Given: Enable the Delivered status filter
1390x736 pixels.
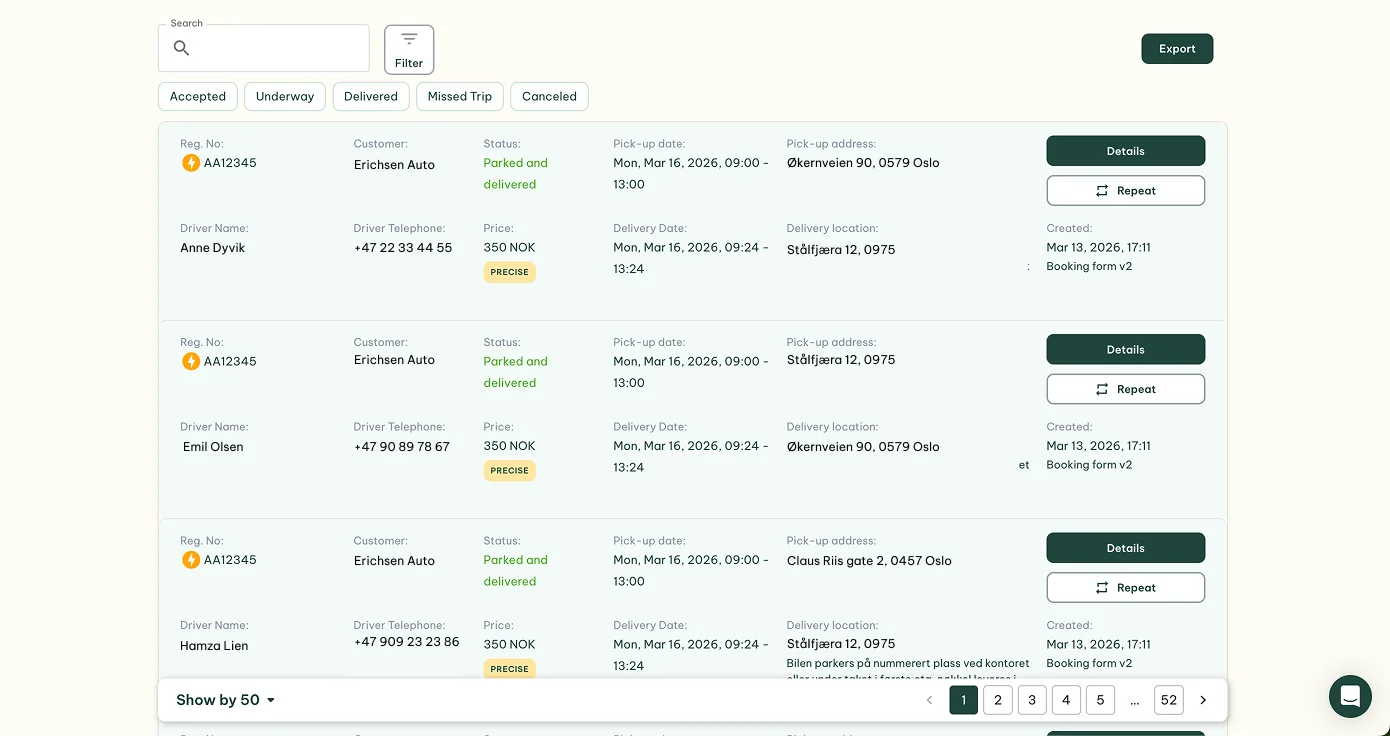Looking at the screenshot, I should click(x=371, y=96).
